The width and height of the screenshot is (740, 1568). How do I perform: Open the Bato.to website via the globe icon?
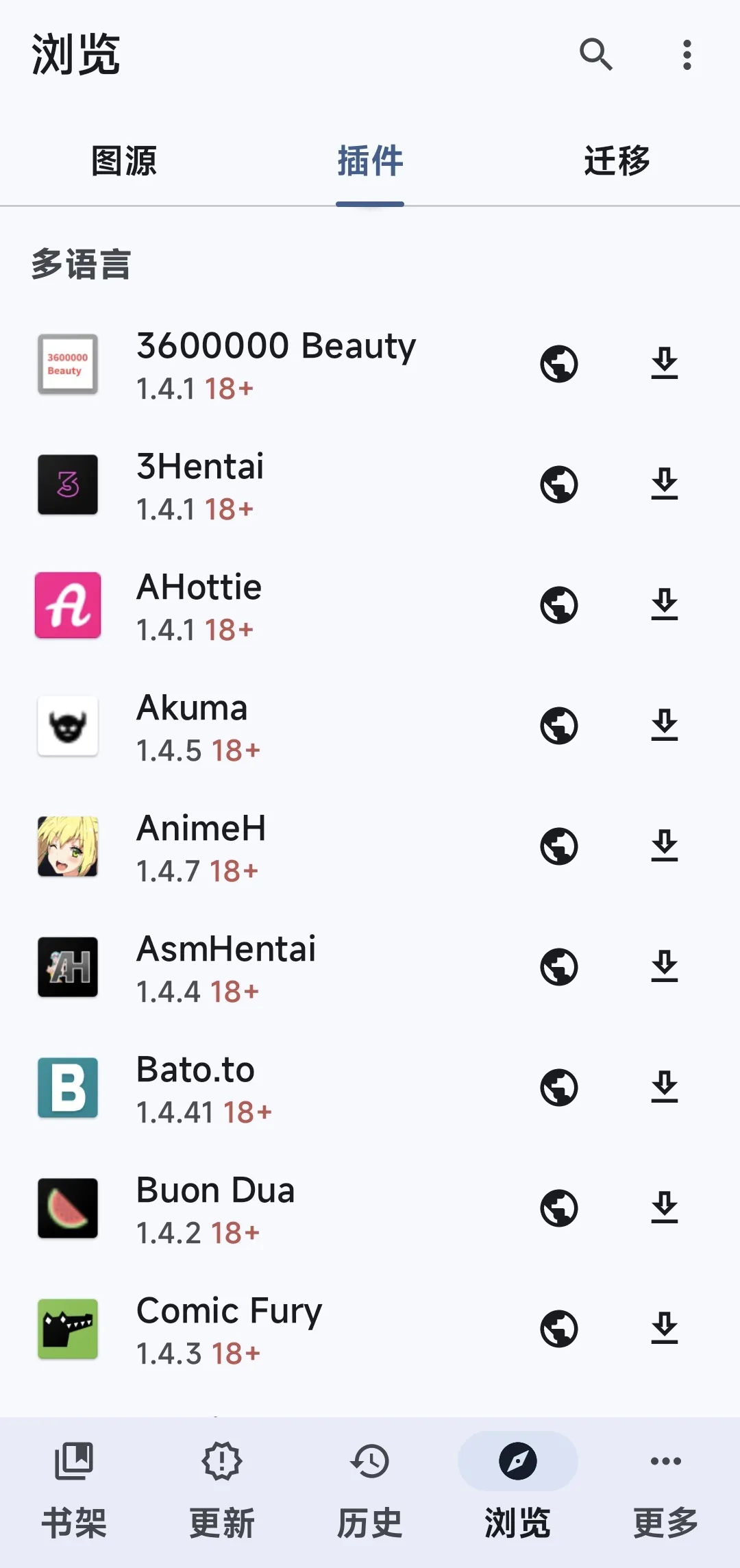point(559,1088)
